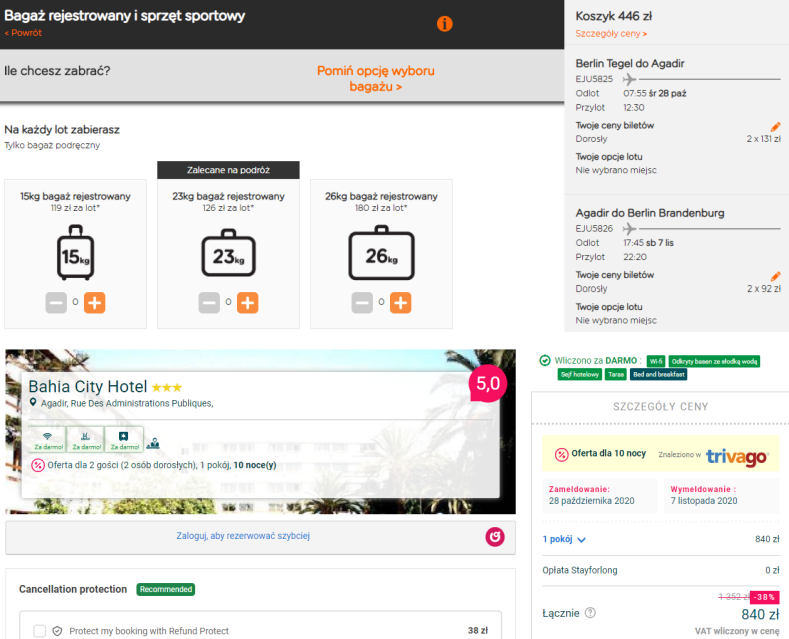Open Szczegóły ceny basket details
Screen dimensions: 789x639
pos(611,34)
